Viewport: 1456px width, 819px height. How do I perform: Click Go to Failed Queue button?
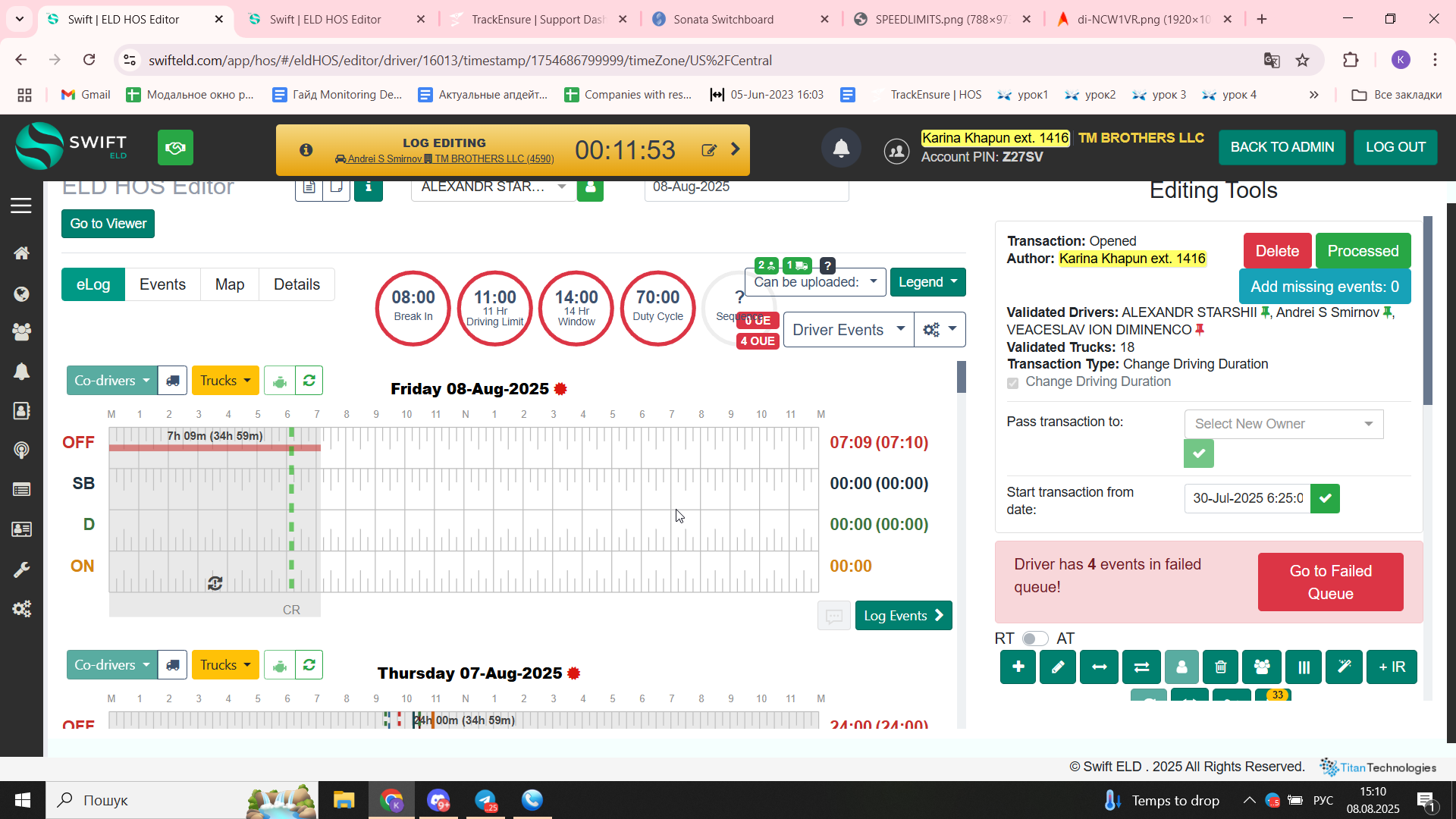[1330, 582]
